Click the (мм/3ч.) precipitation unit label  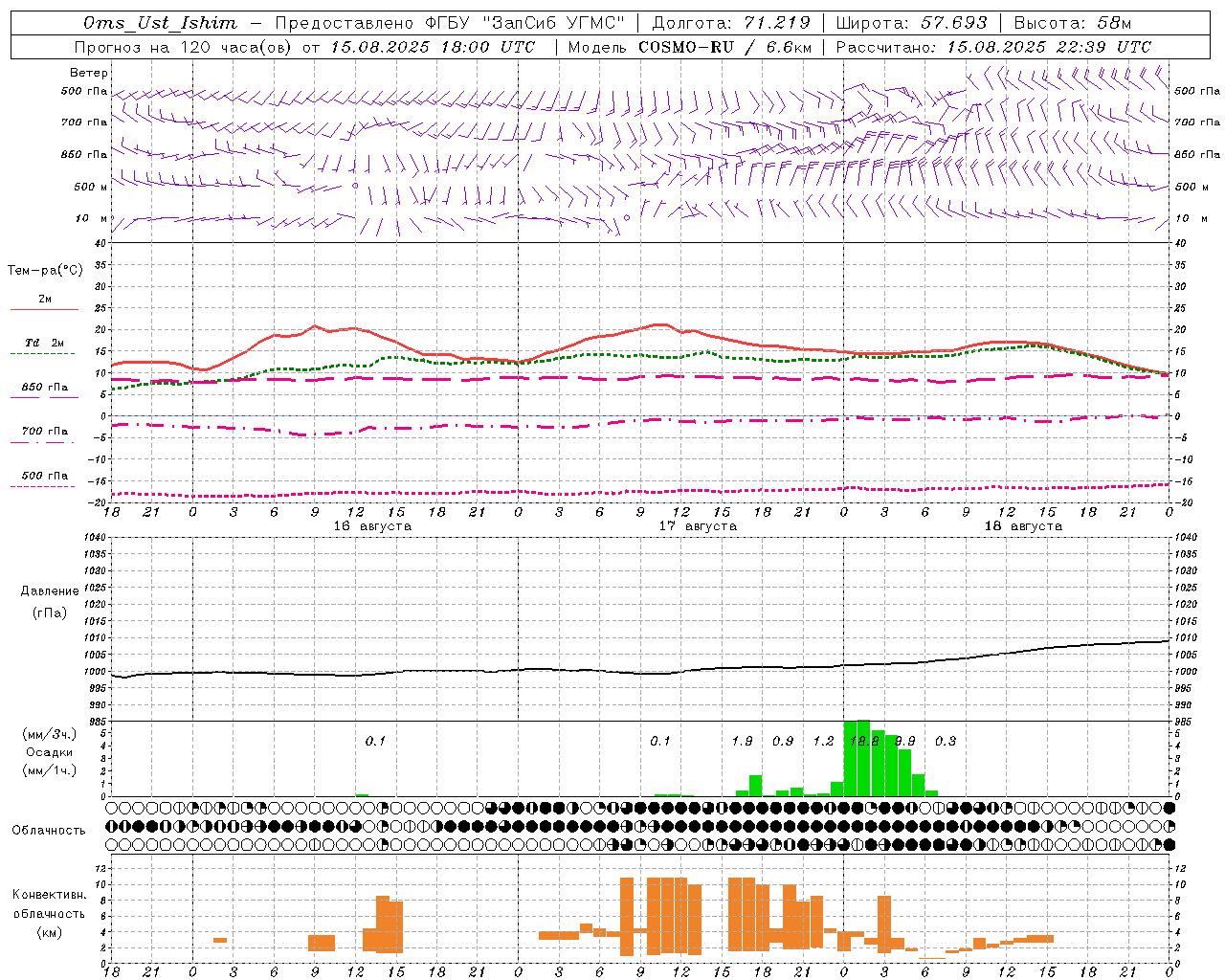(x=50, y=735)
